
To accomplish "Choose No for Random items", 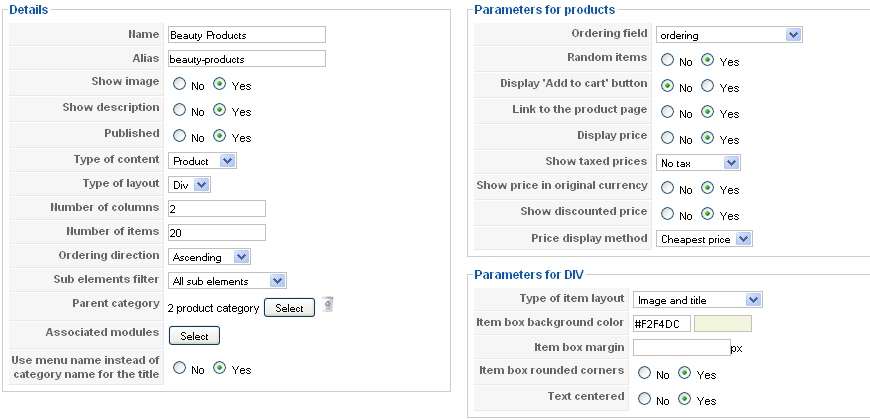I will pyautogui.click(x=667, y=60).
